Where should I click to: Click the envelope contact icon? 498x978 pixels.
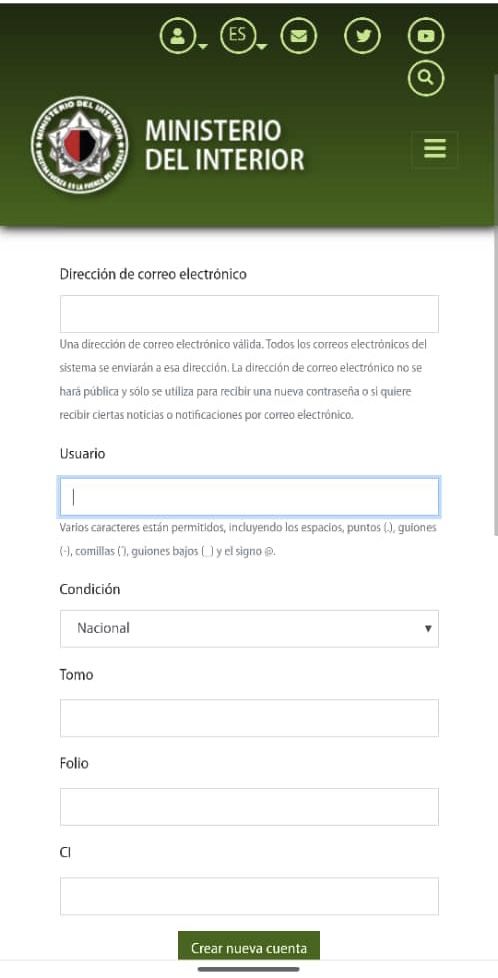coord(299,36)
